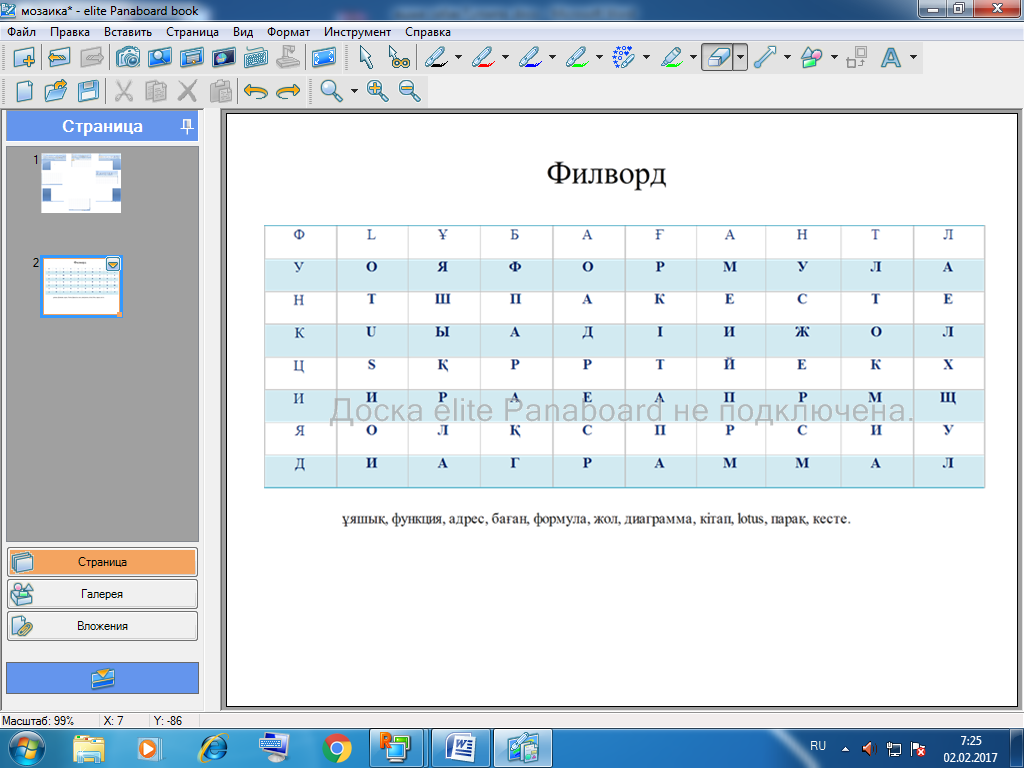Zoom in with plus magnifier
This screenshot has width=1024, height=768.
click(x=377, y=91)
